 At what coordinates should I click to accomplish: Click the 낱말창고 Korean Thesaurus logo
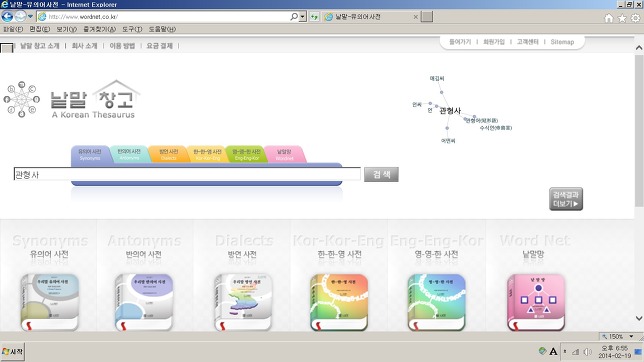coord(94,100)
